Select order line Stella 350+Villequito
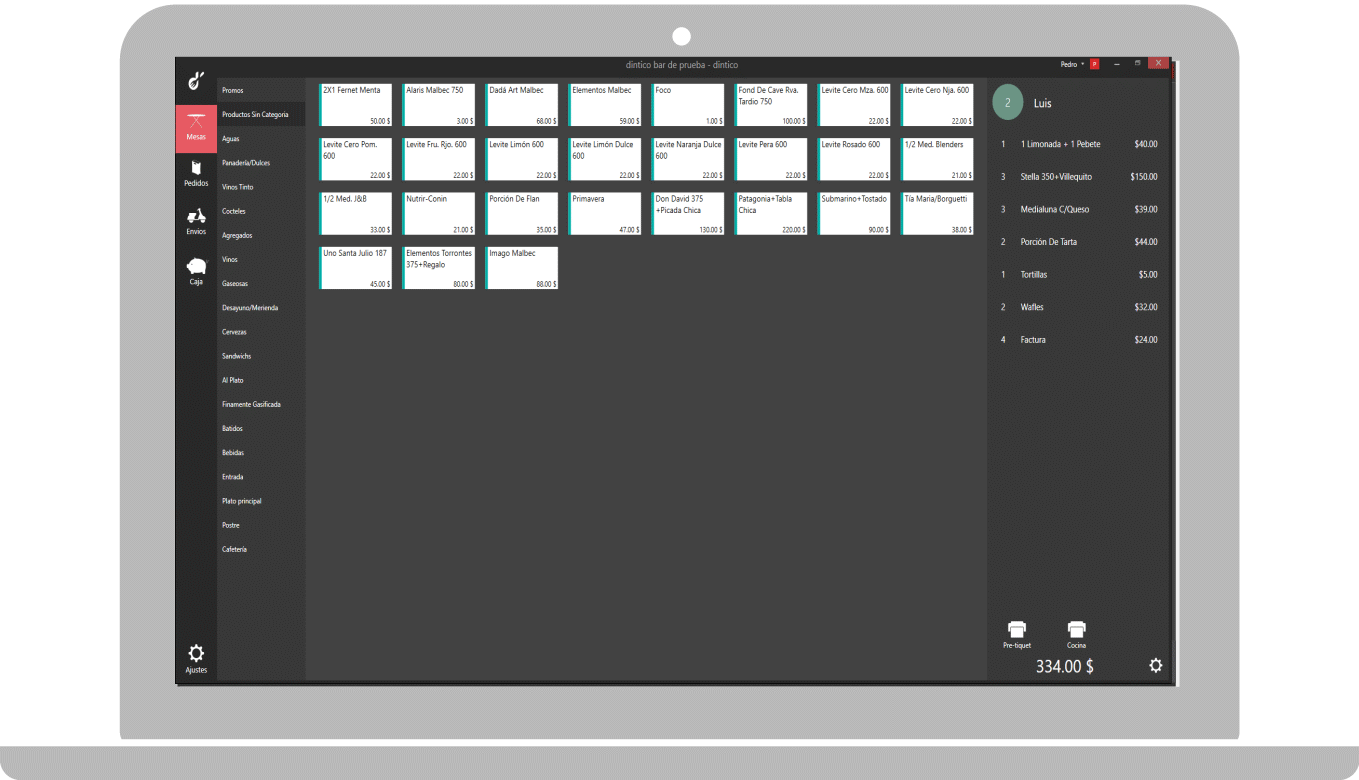Image resolution: width=1359 pixels, height=780 pixels. (x=1079, y=177)
